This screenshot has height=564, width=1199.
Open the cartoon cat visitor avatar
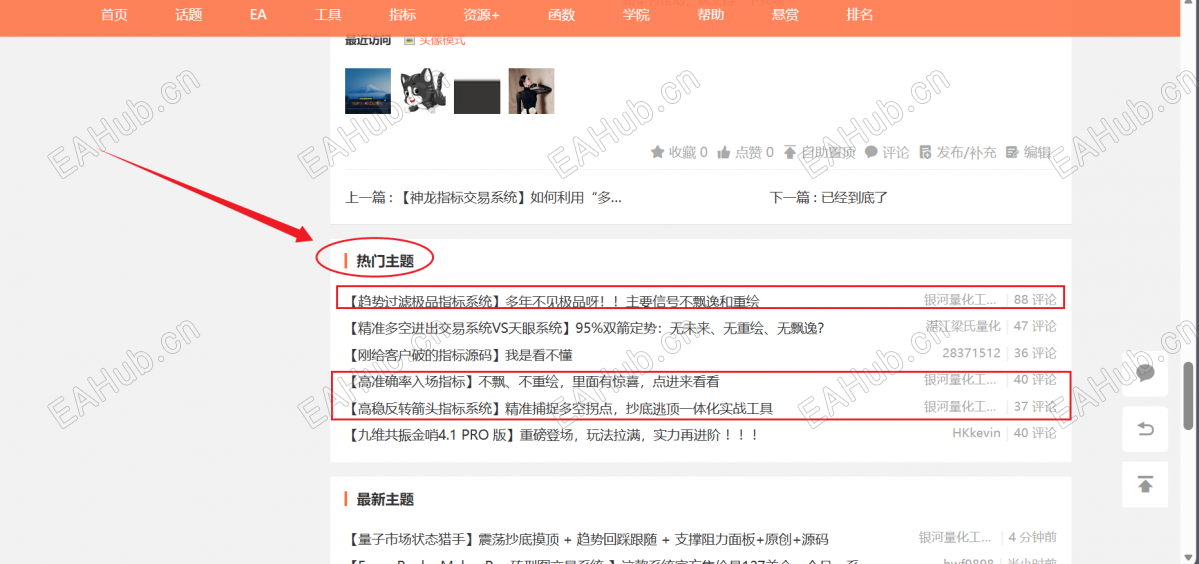(423, 91)
